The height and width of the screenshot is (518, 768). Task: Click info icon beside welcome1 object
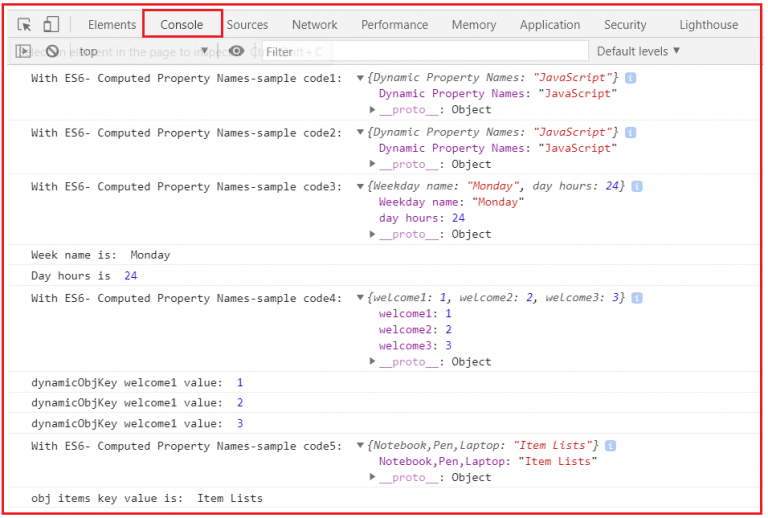pyautogui.click(x=637, y=298)
